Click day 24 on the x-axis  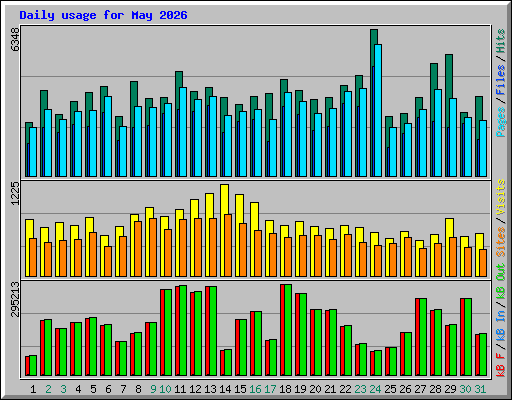tap(375, 389)
